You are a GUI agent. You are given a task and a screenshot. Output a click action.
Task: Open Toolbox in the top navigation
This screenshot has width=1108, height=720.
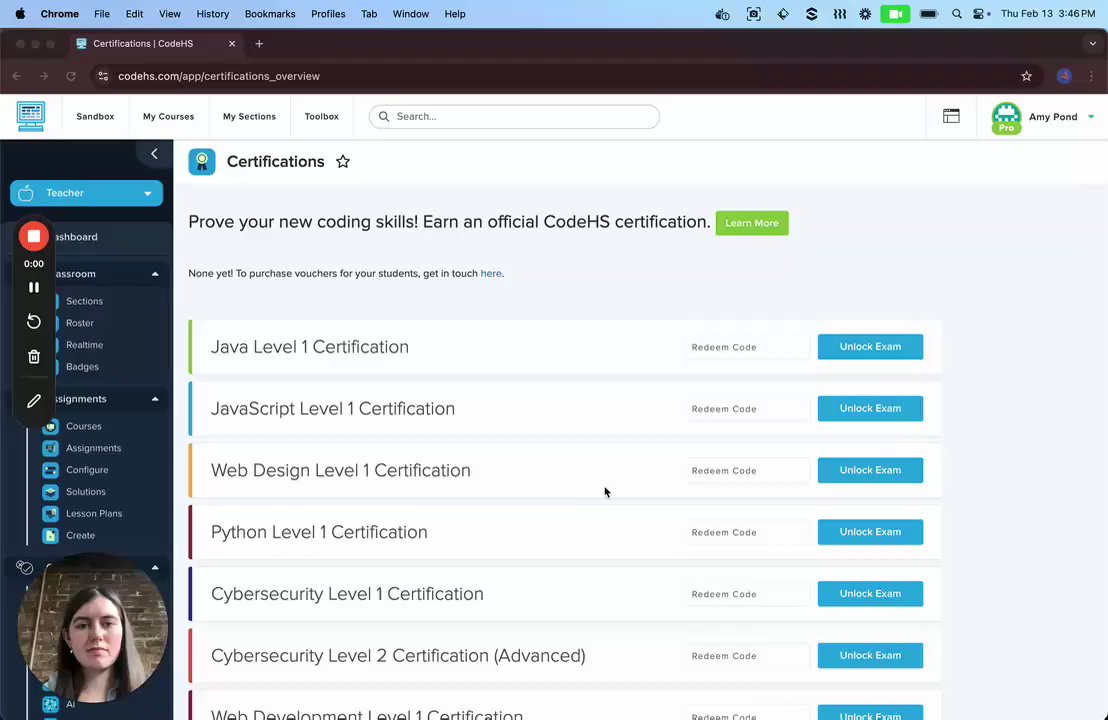[x=322, y=117]
